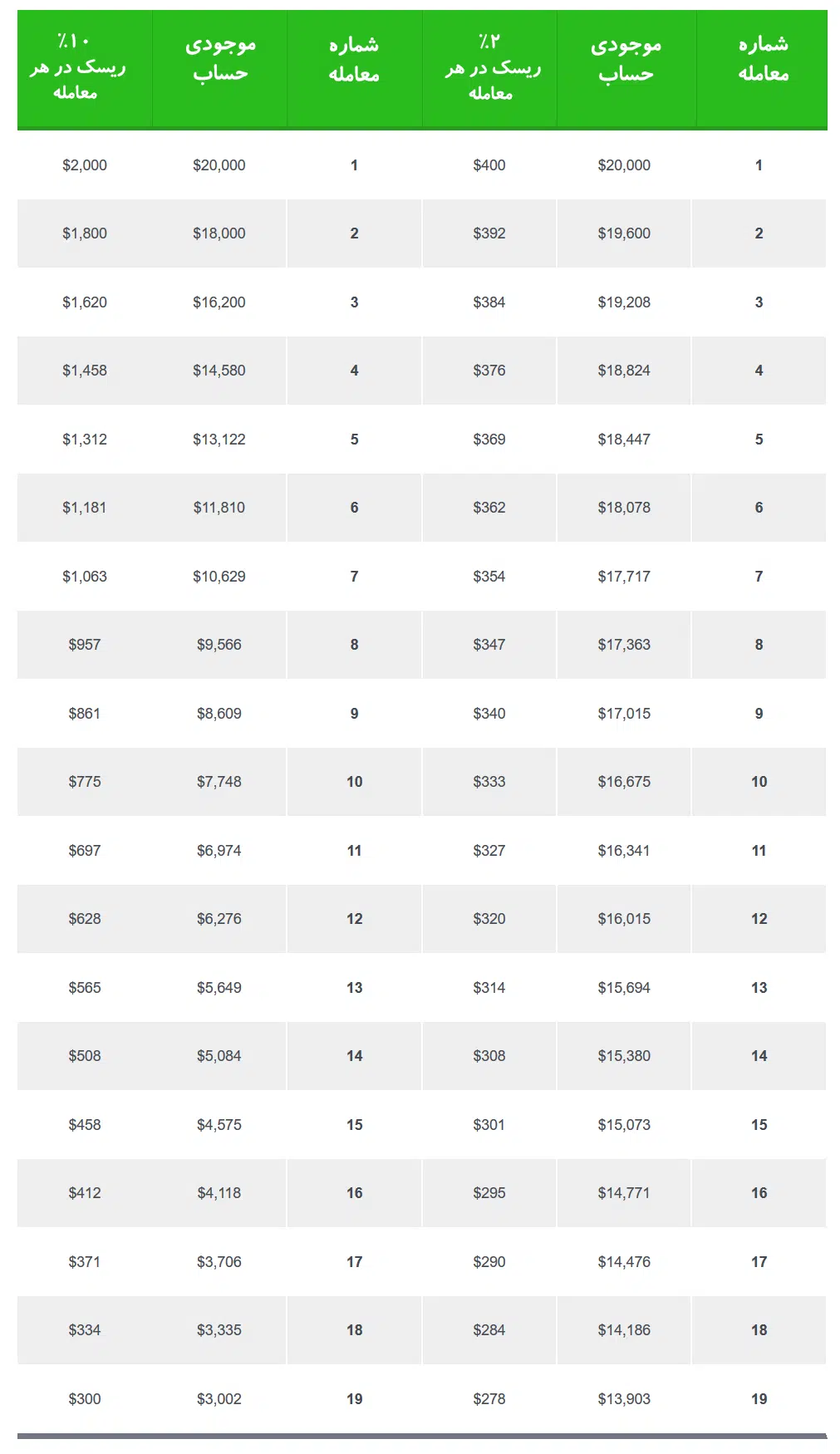This screenshot has height=1454, width=840.
Task: Select the $20,000 balance in the 10% risk table
Action: click(219, 165)
